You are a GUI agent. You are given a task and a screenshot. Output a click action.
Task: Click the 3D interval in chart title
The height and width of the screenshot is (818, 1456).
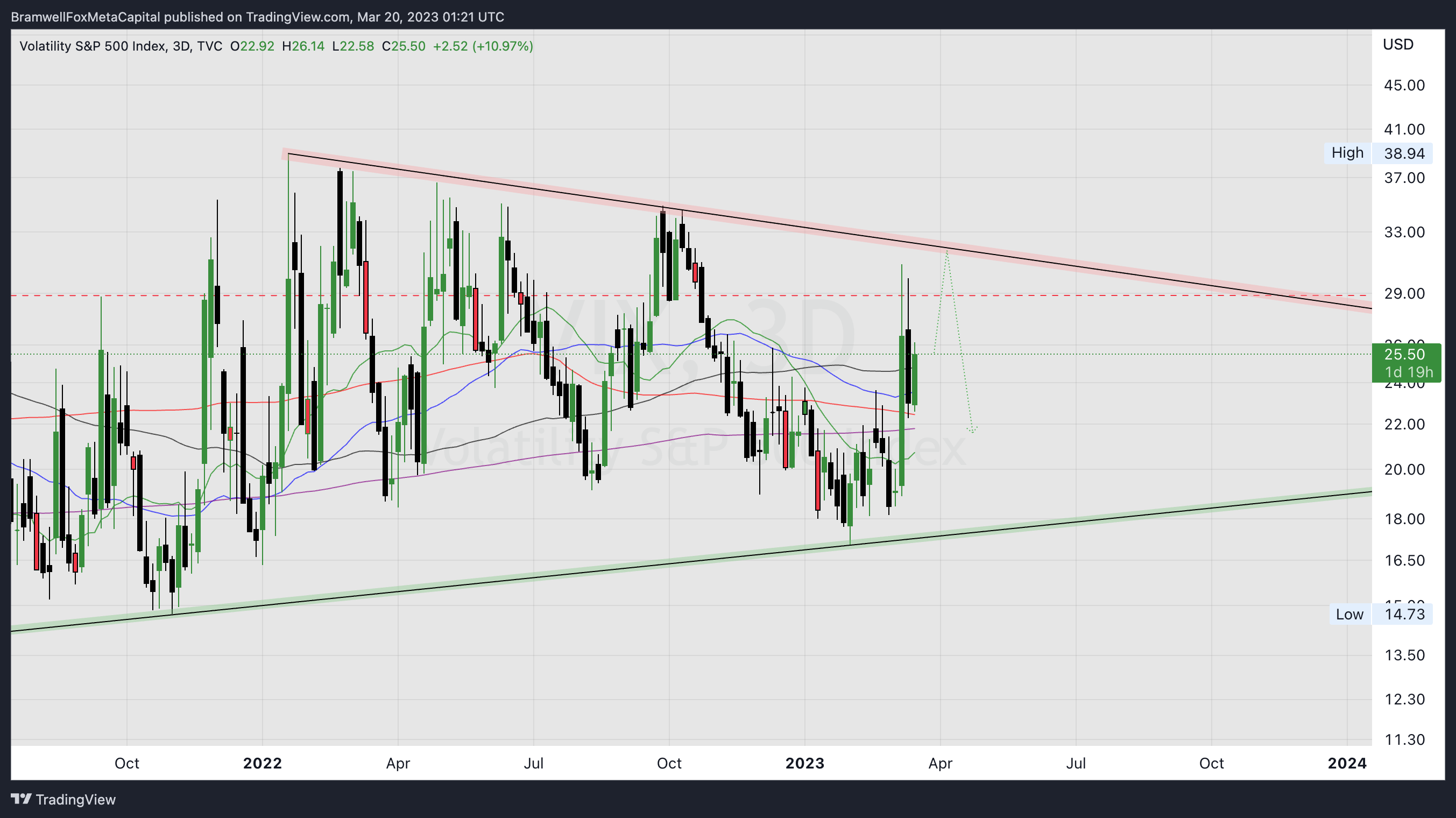181,46
